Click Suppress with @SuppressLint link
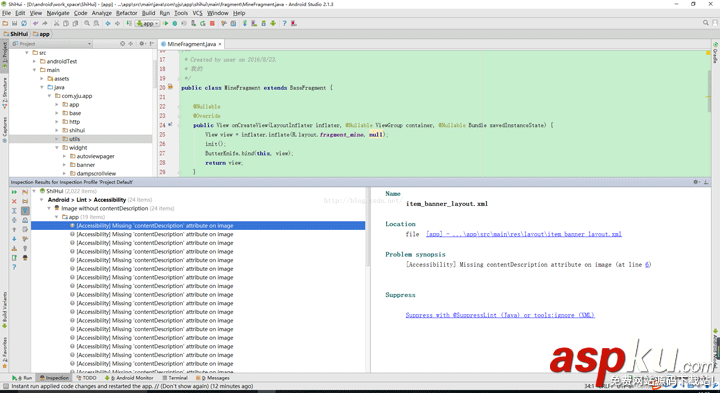This screenshot has width=720, height=393. 500,315
